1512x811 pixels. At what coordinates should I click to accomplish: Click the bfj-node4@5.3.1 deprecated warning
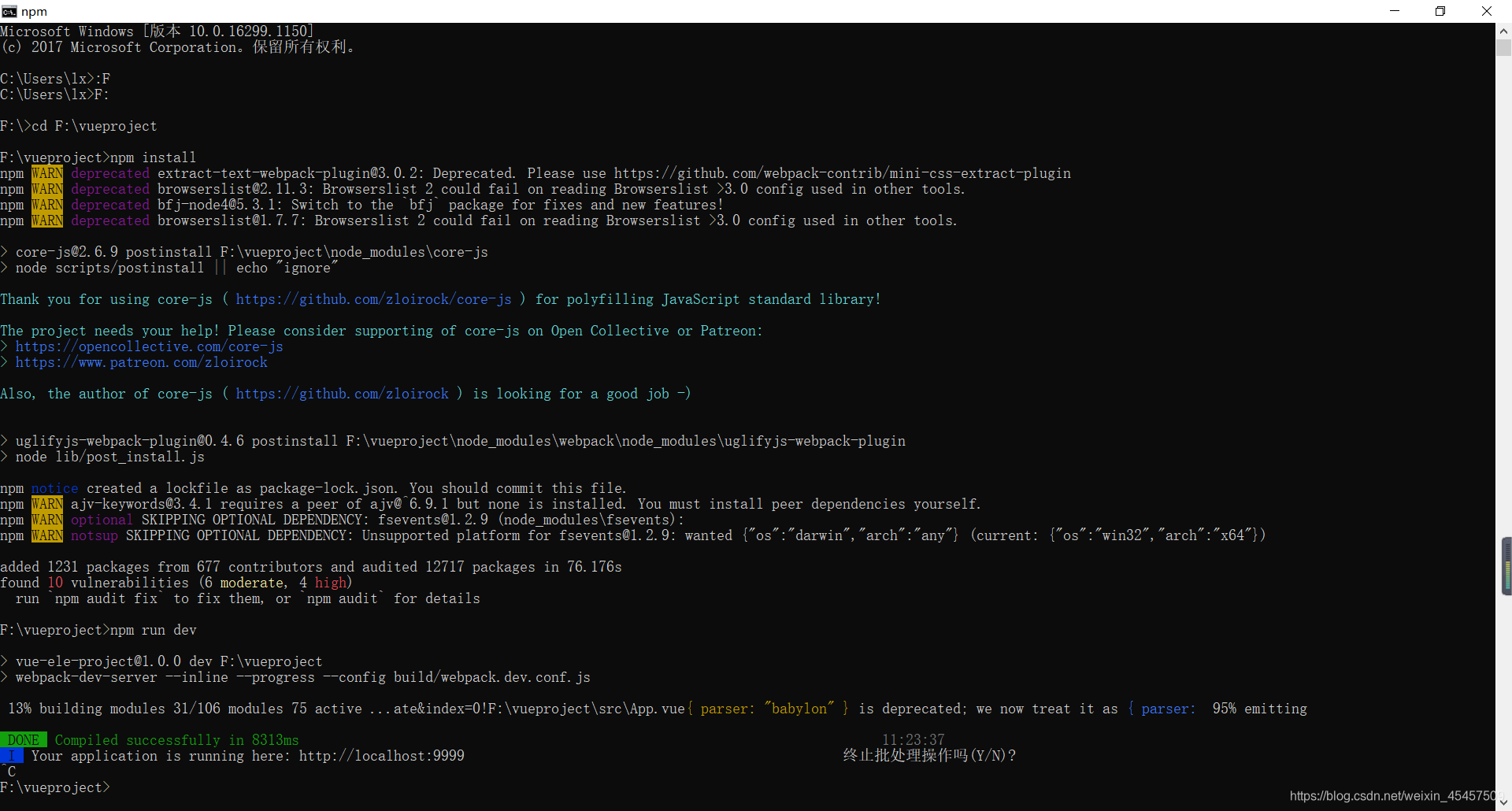362,205
